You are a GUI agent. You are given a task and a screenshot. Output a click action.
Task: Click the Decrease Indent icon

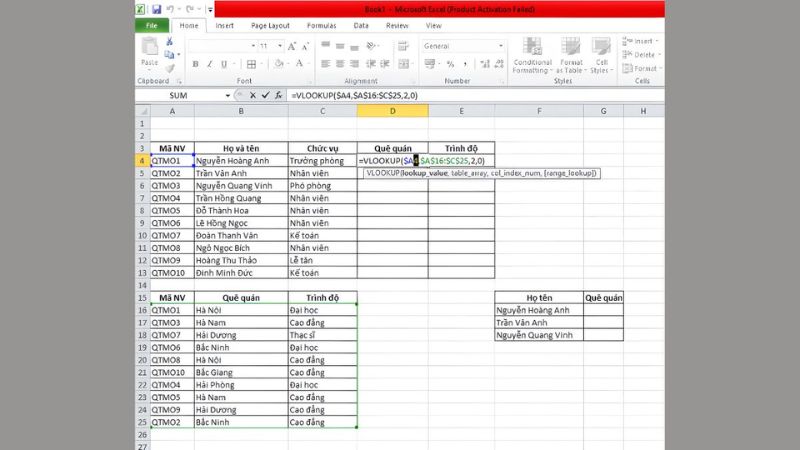(371, 64)
